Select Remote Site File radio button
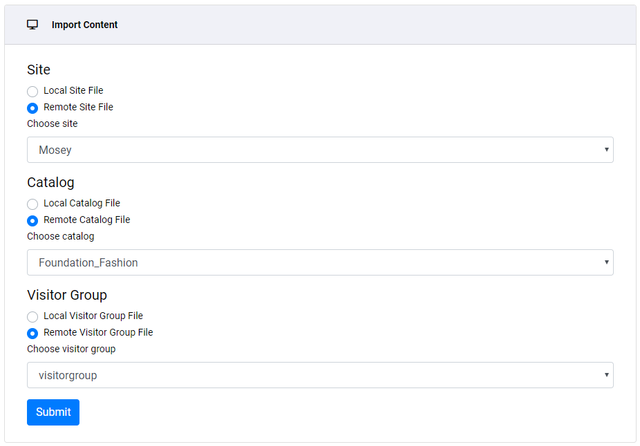The image size is (640, 446). pyautogui.click(x=33, y=107)
